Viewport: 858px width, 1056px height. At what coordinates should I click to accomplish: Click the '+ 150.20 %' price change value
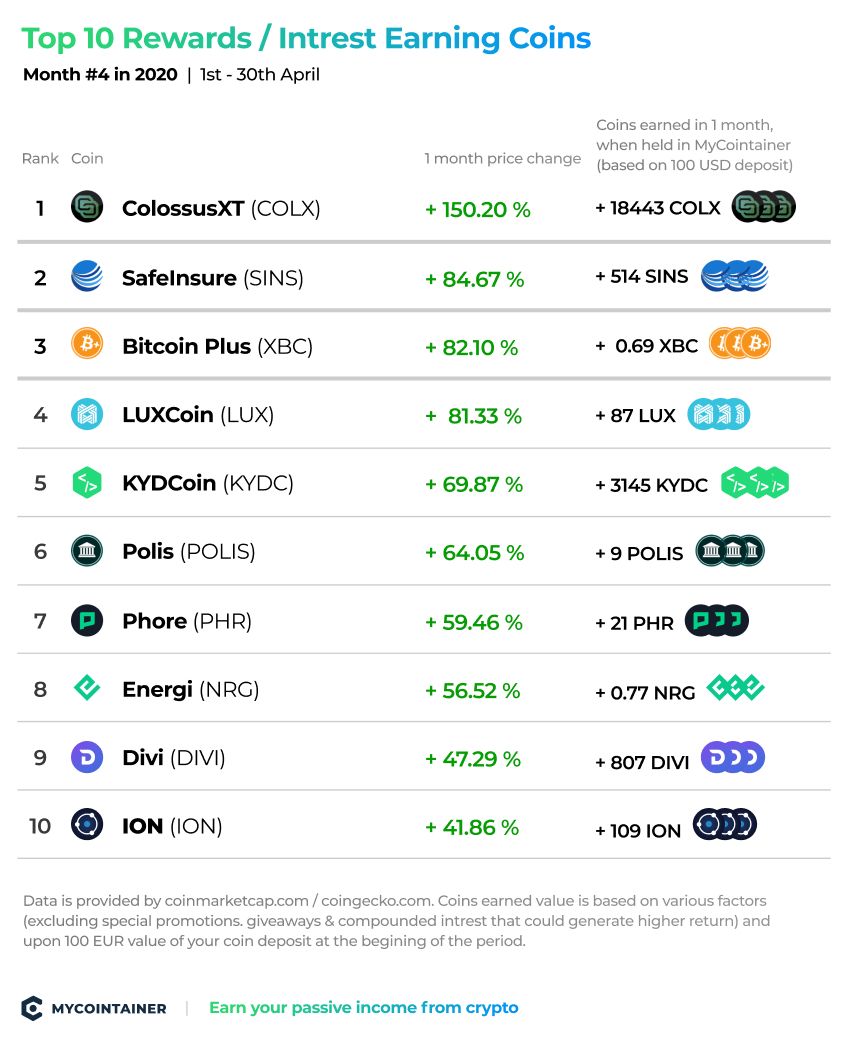(477, 209)
